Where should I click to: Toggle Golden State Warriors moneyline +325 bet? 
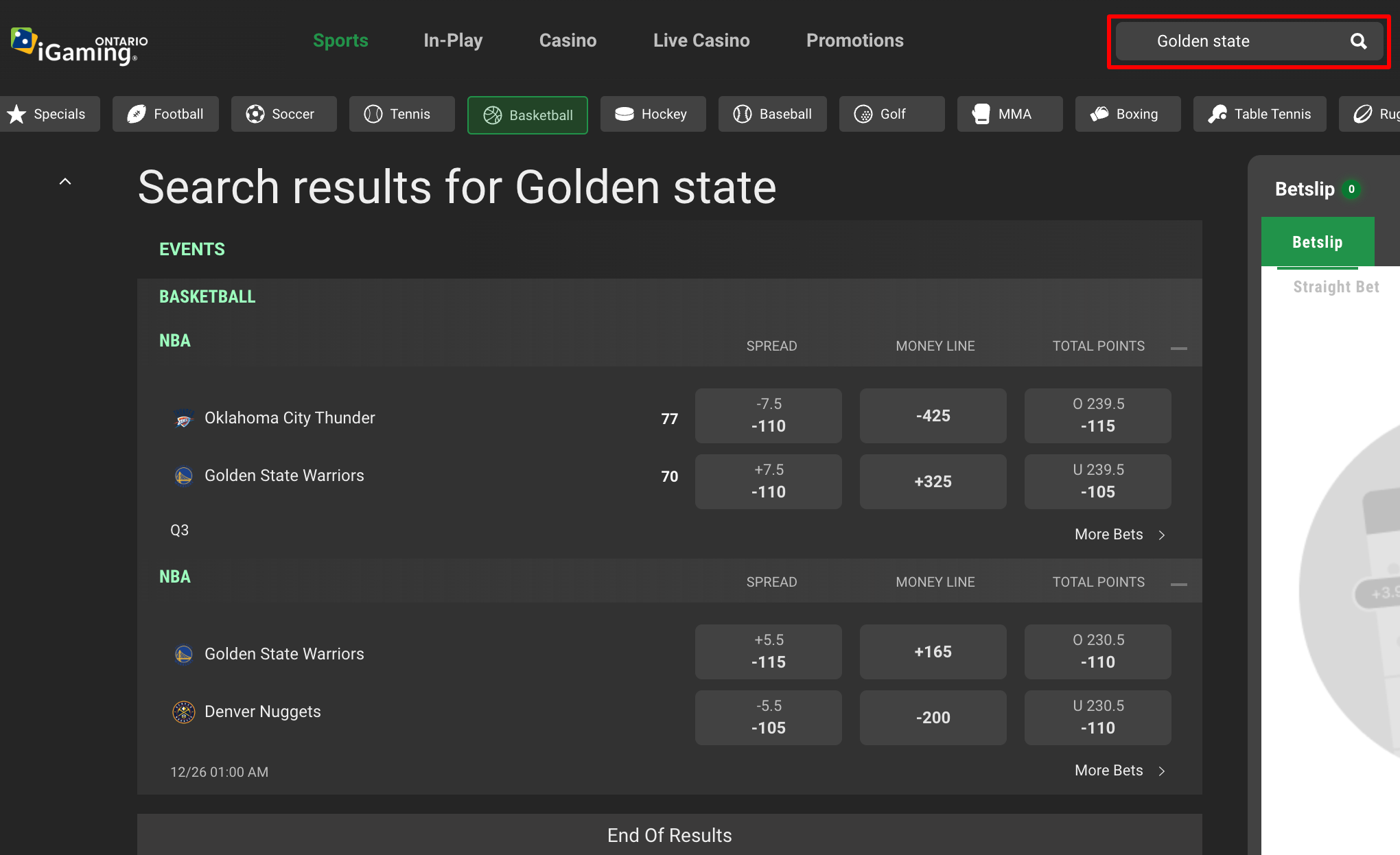(x=933, y=481)
